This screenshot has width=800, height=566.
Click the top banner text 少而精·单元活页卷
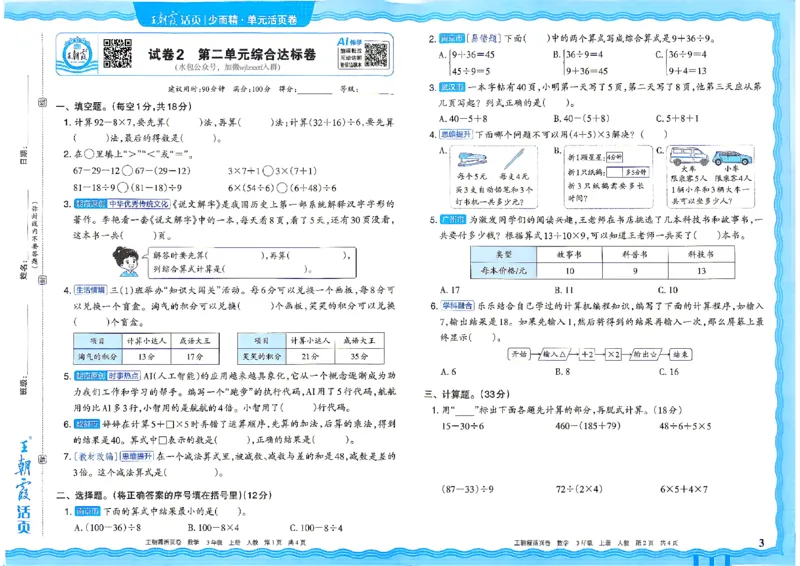[x=252, y=20]
